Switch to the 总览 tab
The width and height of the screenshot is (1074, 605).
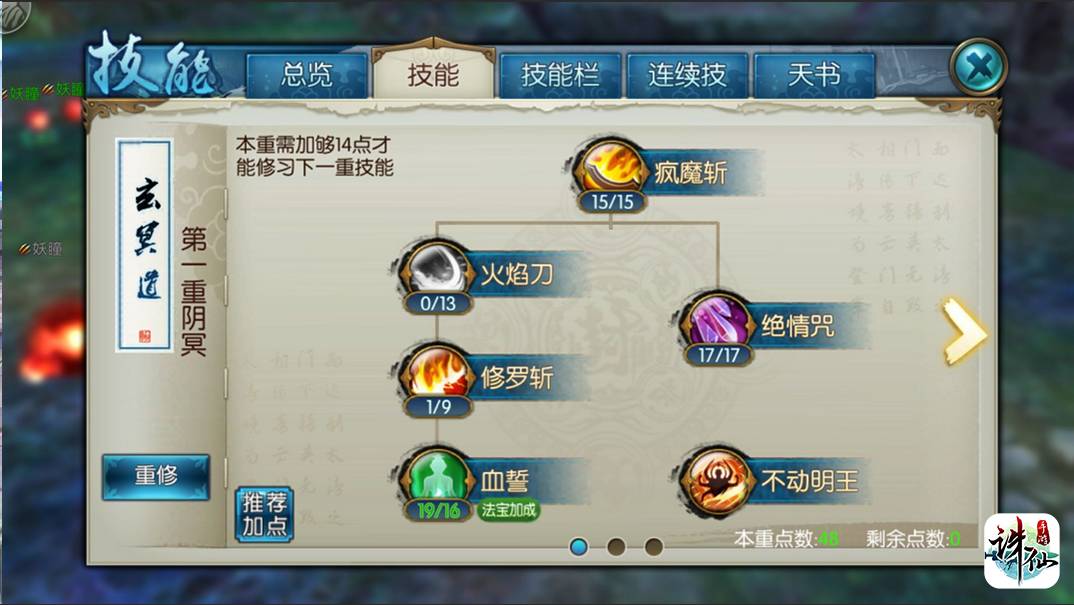coord(307,75)
